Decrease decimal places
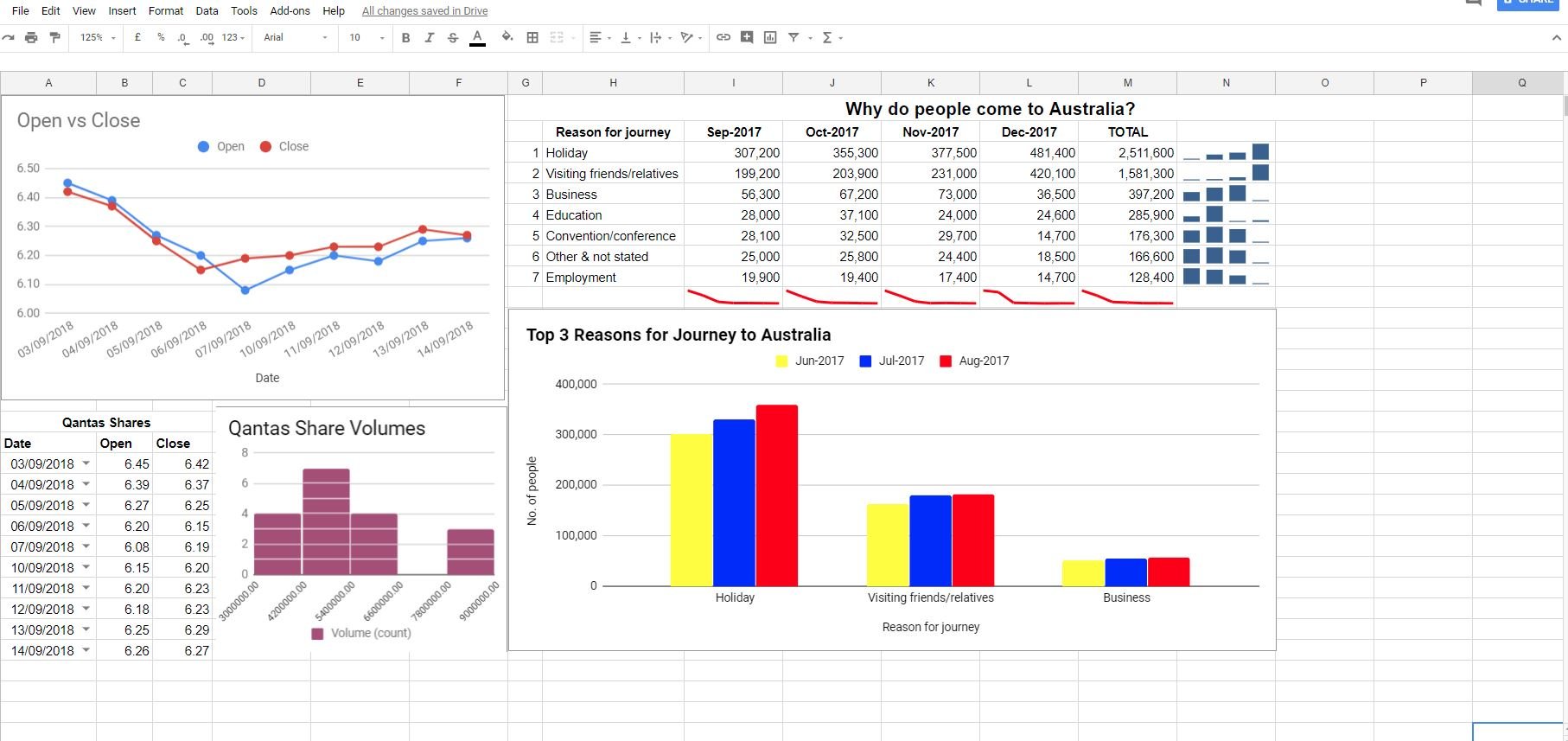 click(182, 38)
